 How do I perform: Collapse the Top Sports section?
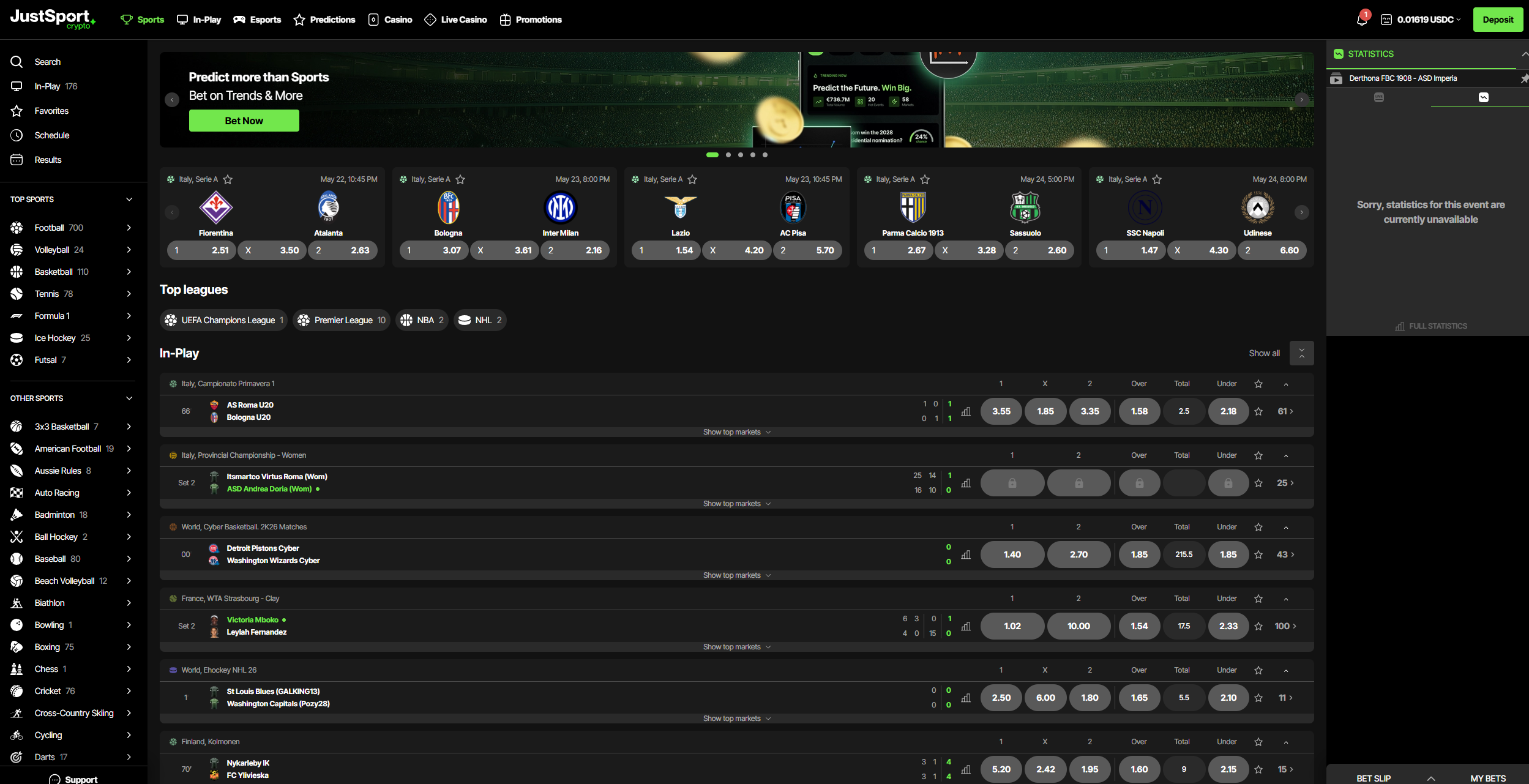point(129,200)
